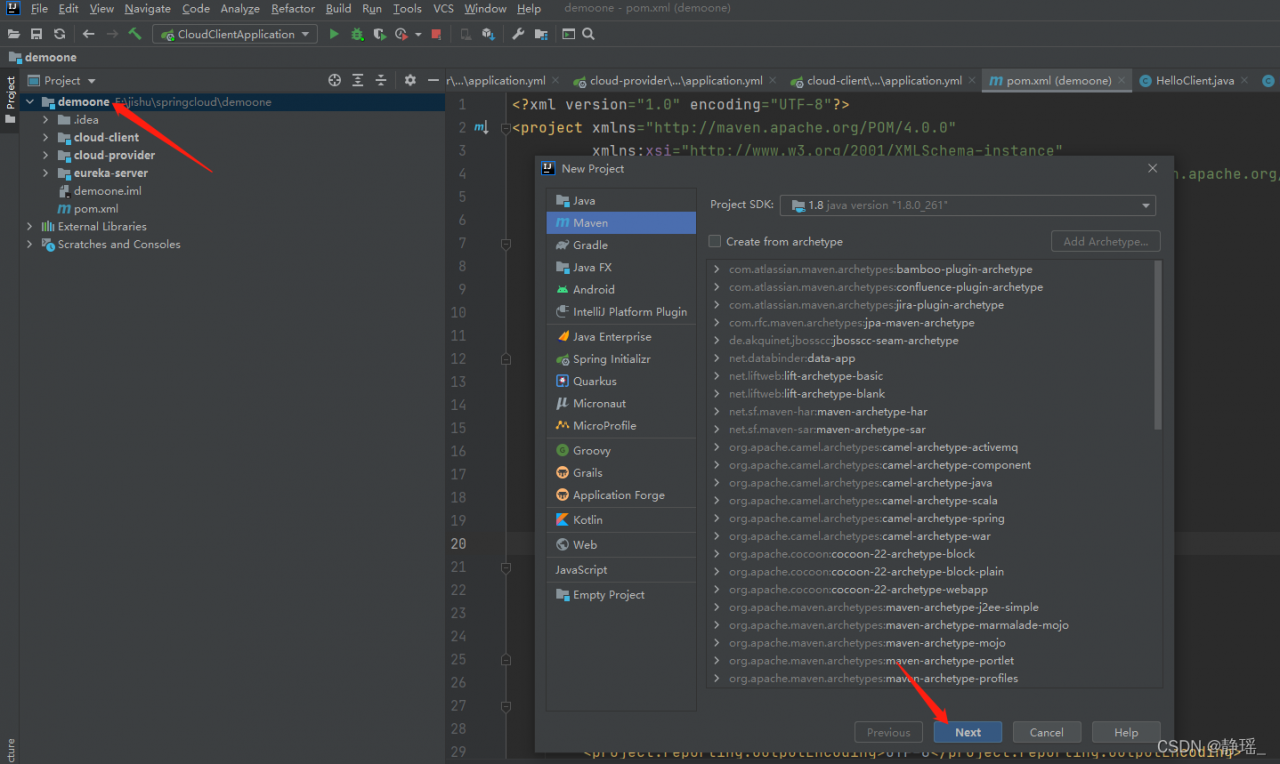Image resolution: width=1280 pixels, height=764 pixels.
Task: Select Gradle in the project type list
Action: (x=621, y=245)
